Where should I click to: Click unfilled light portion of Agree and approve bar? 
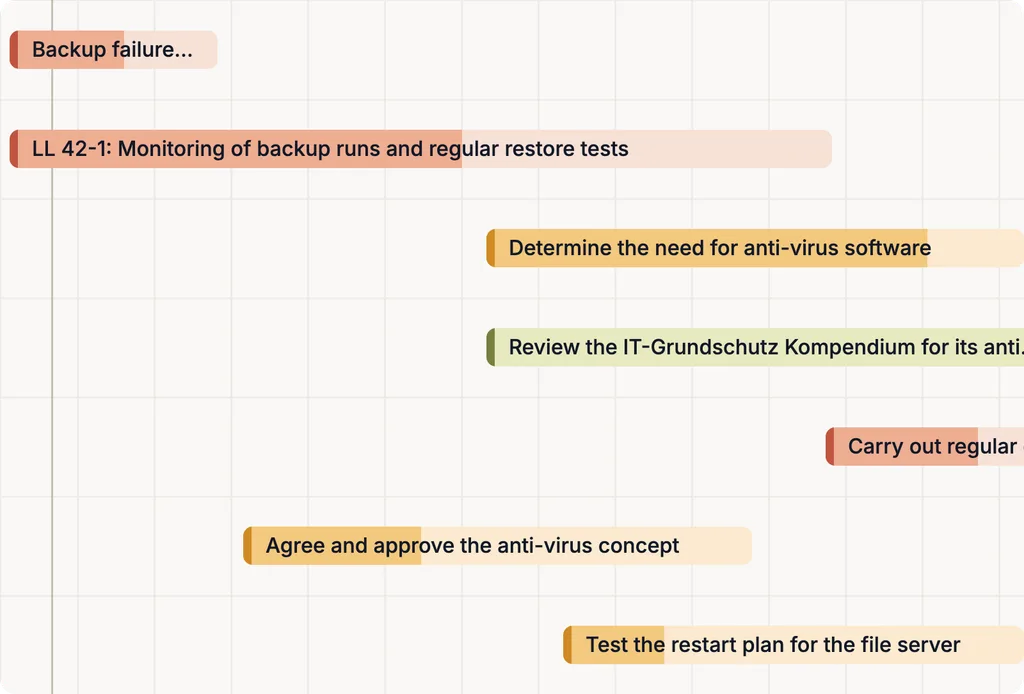click(x=586, y=546)
